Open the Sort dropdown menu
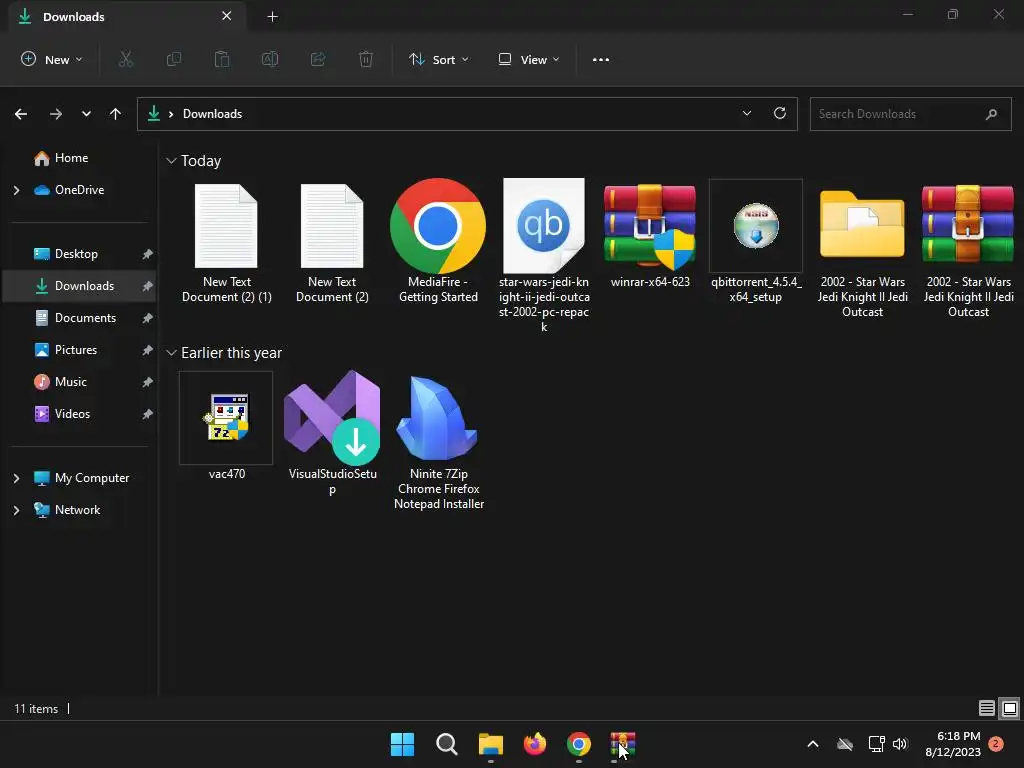Image resolution: width=1024 pixels, height=768 pixels. pyautogui.click(x=439, y=59)
